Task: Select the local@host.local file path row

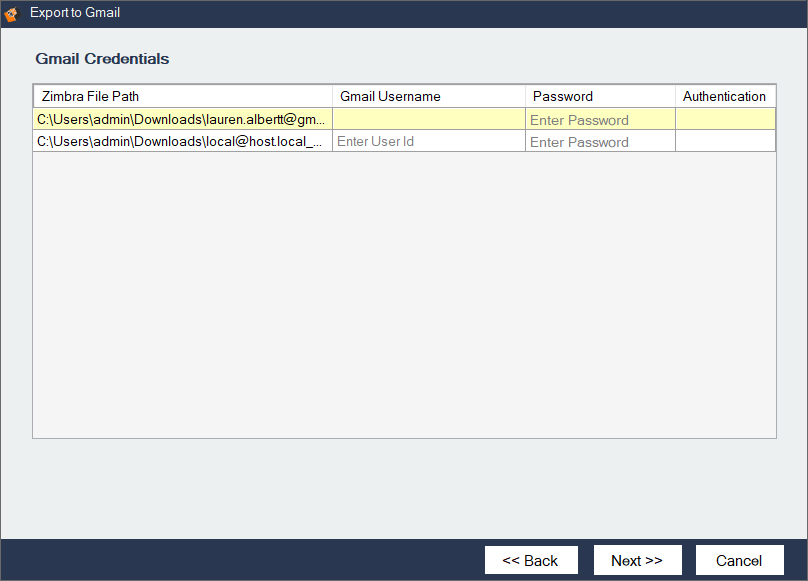Action: (182, 142)
